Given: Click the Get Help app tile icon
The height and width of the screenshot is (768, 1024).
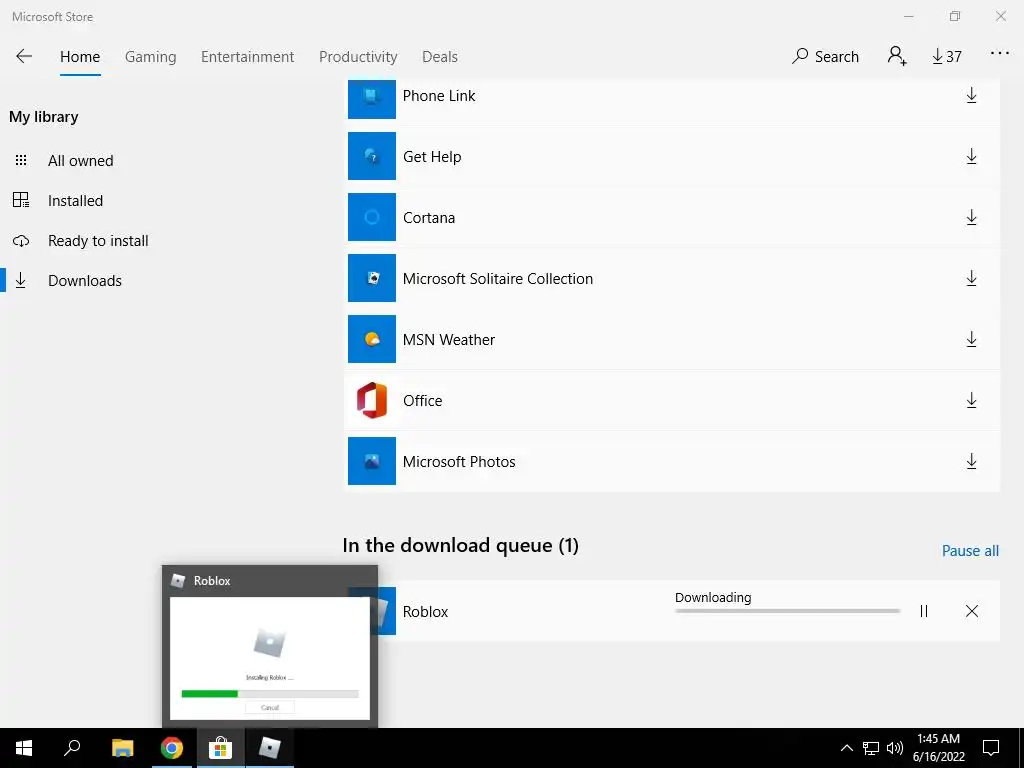Looking at the screenshot, I should (372, 156).
